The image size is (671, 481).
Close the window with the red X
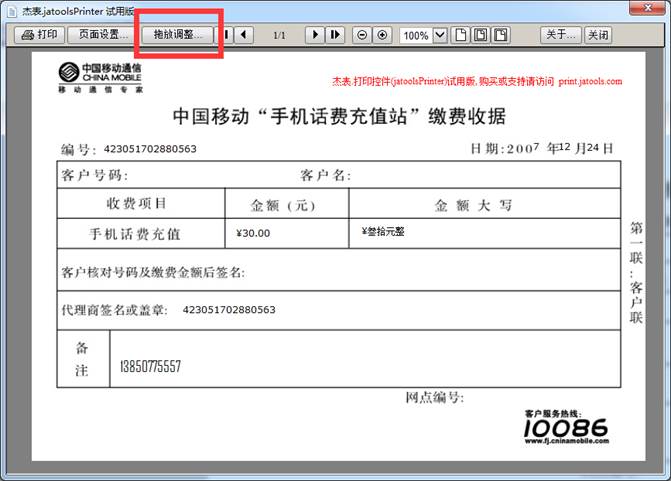pos(648,8)
